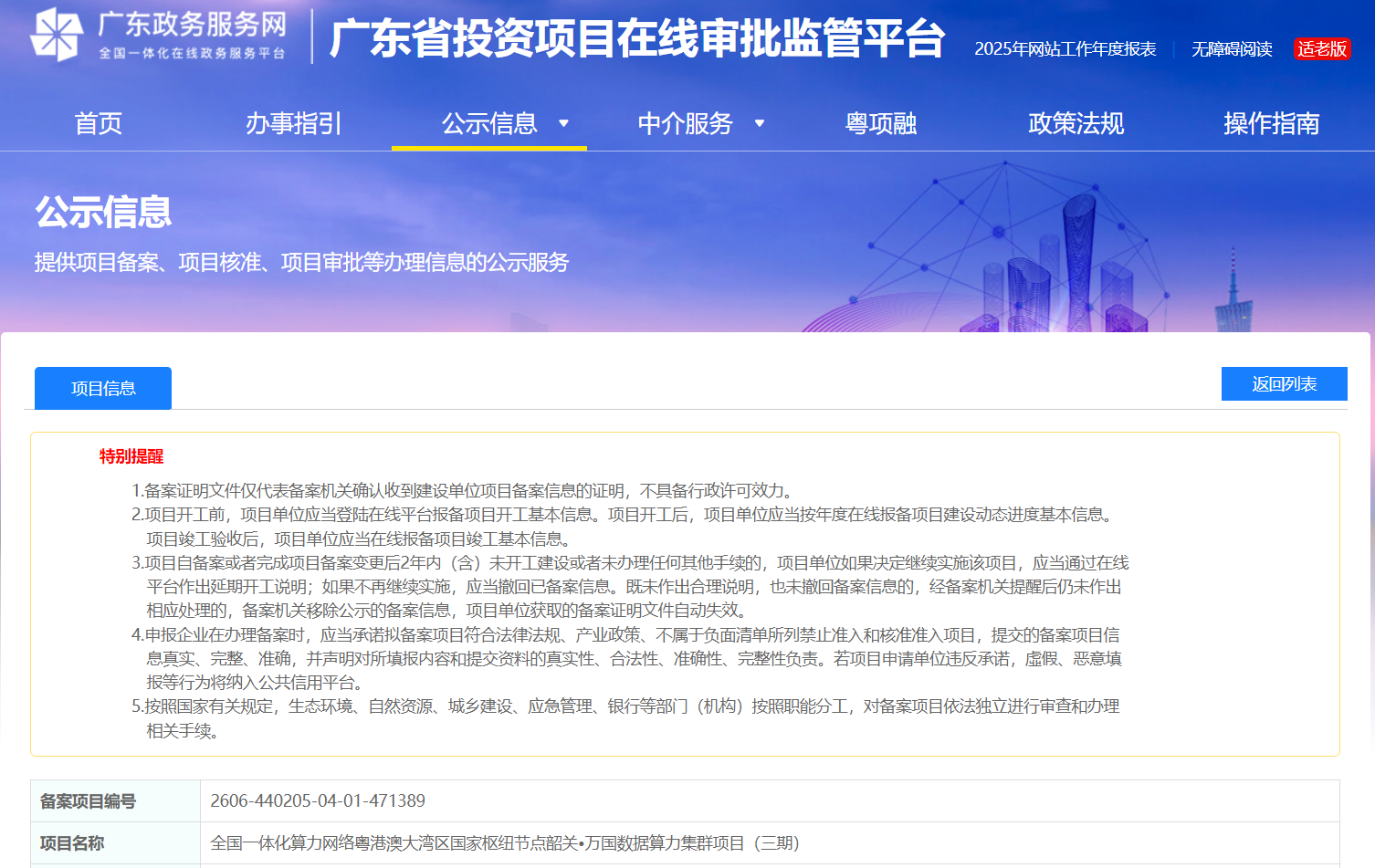Click the 广东政务服务网 logo text

coord(192,35)
